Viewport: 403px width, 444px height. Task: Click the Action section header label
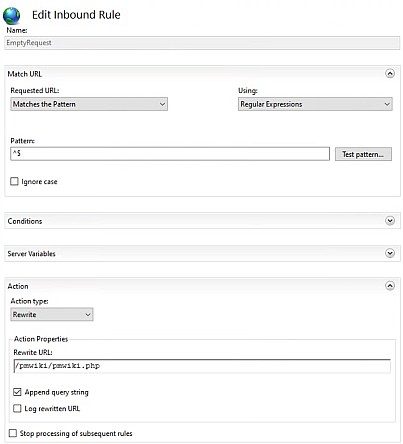click(18, 286)
